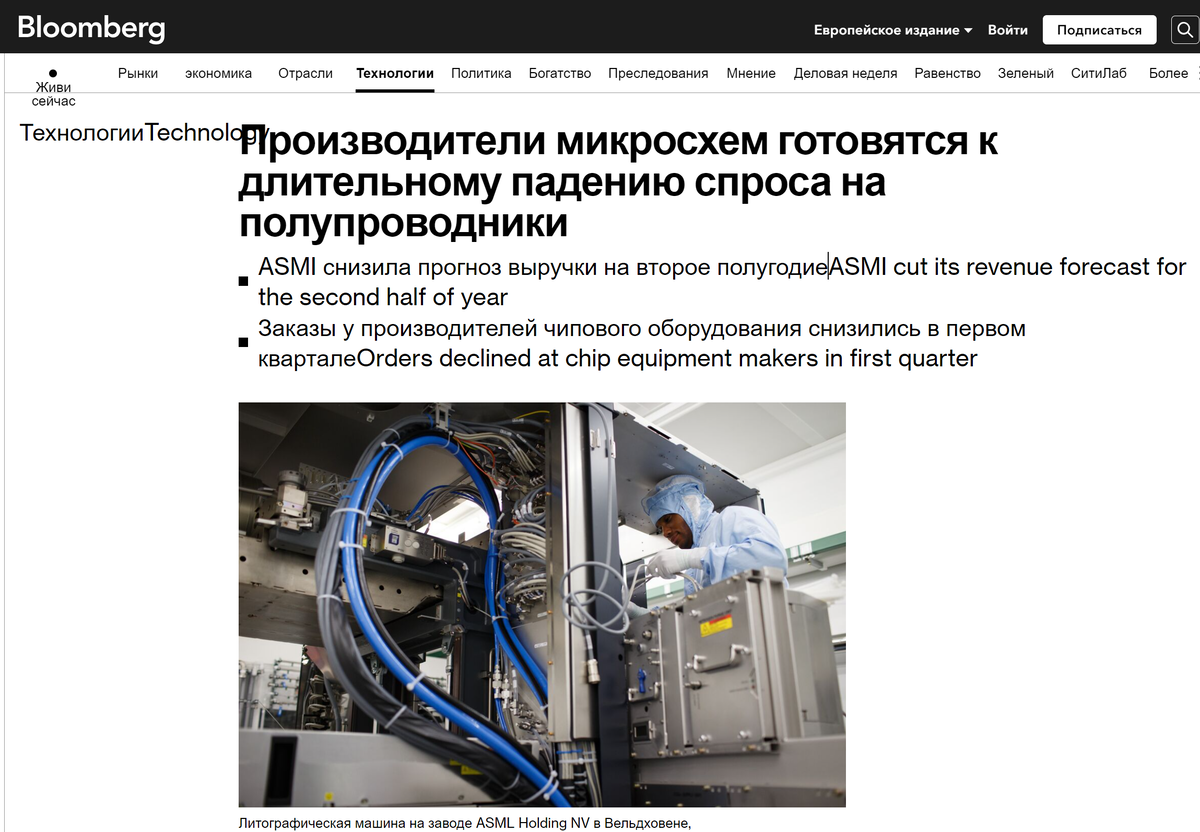Open the Деловая неделя section

tap(845, 73)
